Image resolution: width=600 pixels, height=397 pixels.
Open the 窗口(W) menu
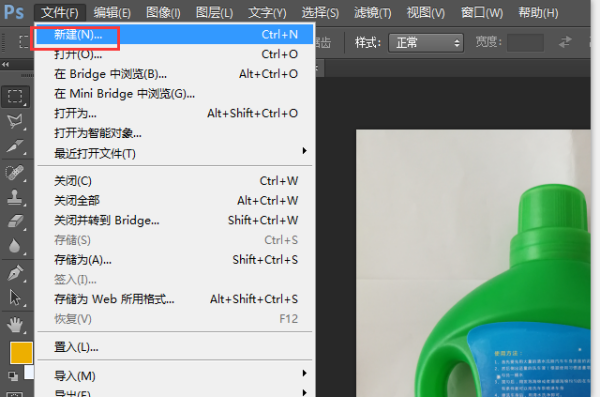(x=482, y=13)
